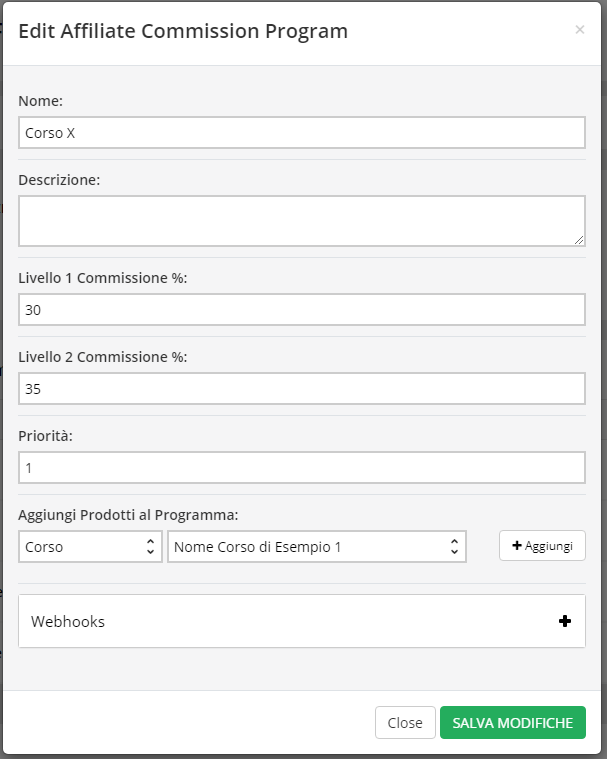Focus the Nome field containing Corso X

coord(302,133)
